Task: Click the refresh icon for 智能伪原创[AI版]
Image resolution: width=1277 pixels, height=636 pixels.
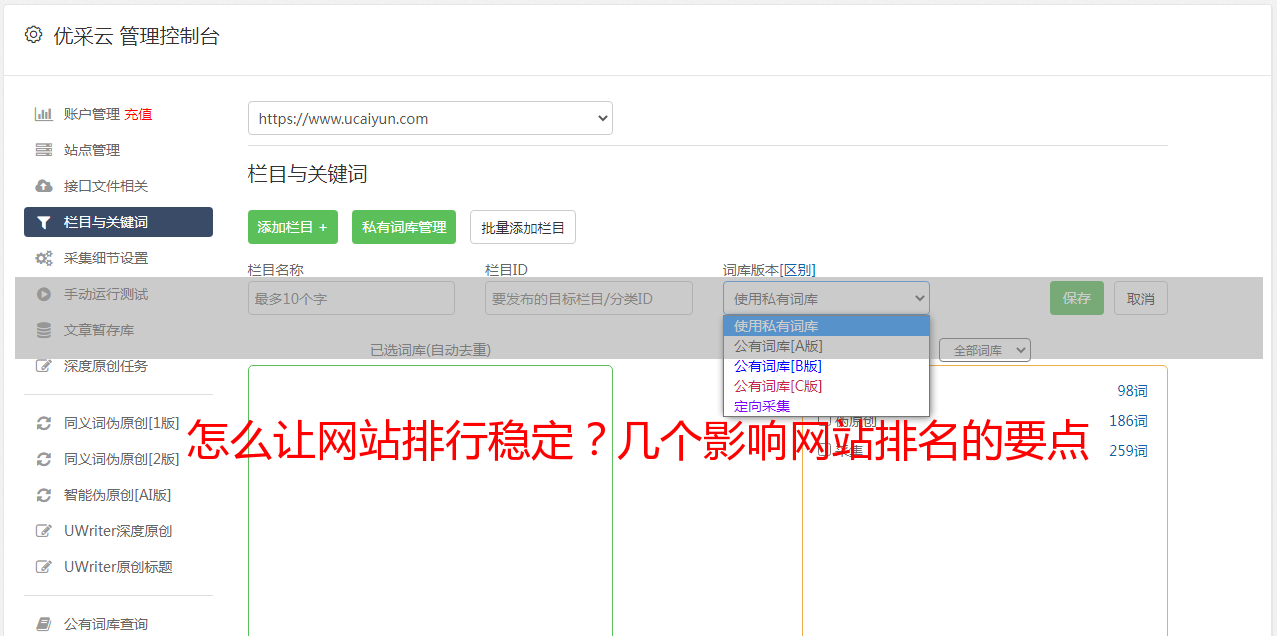Action: click(x=44, y=495)
